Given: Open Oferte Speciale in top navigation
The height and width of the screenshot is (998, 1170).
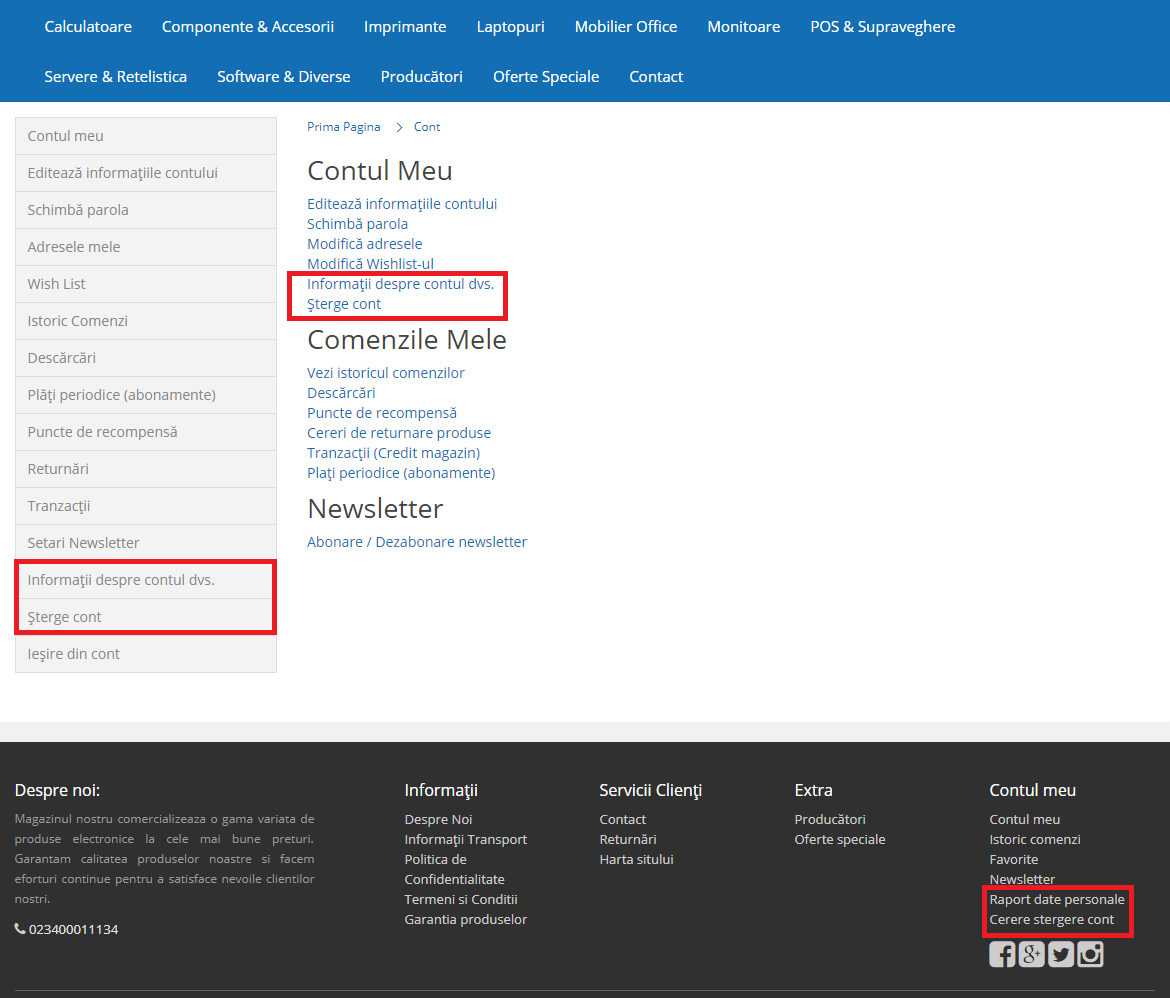Looking at the screenshot, I should (x=546, y=77).
